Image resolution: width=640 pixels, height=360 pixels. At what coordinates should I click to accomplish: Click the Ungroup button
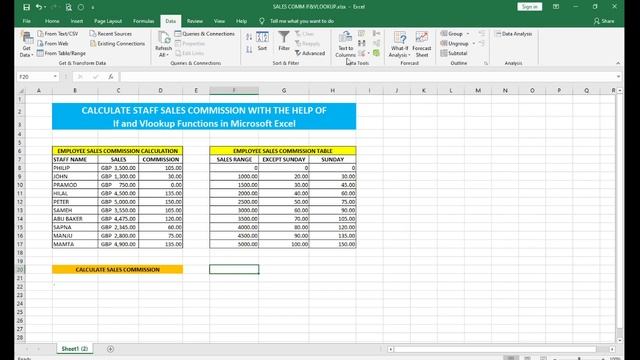[454, 43]
